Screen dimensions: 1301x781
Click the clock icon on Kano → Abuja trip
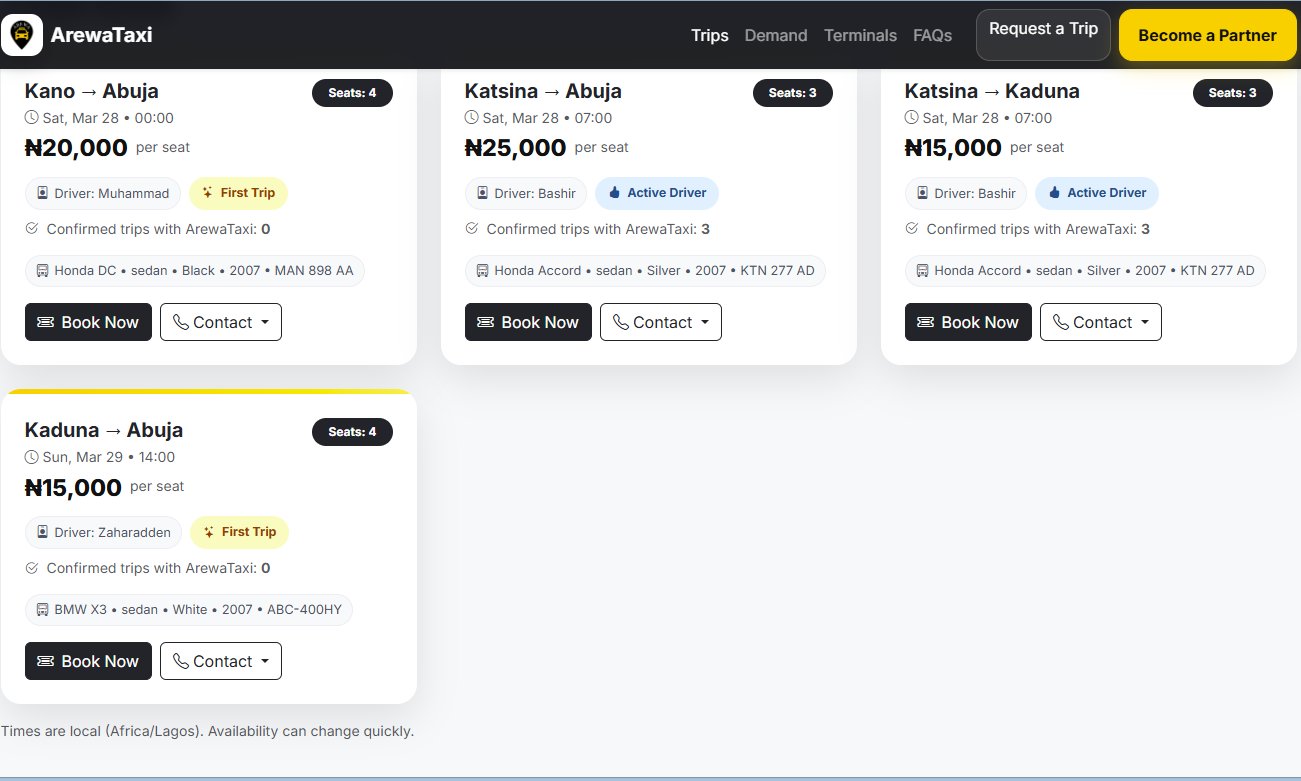click(32, 118)
